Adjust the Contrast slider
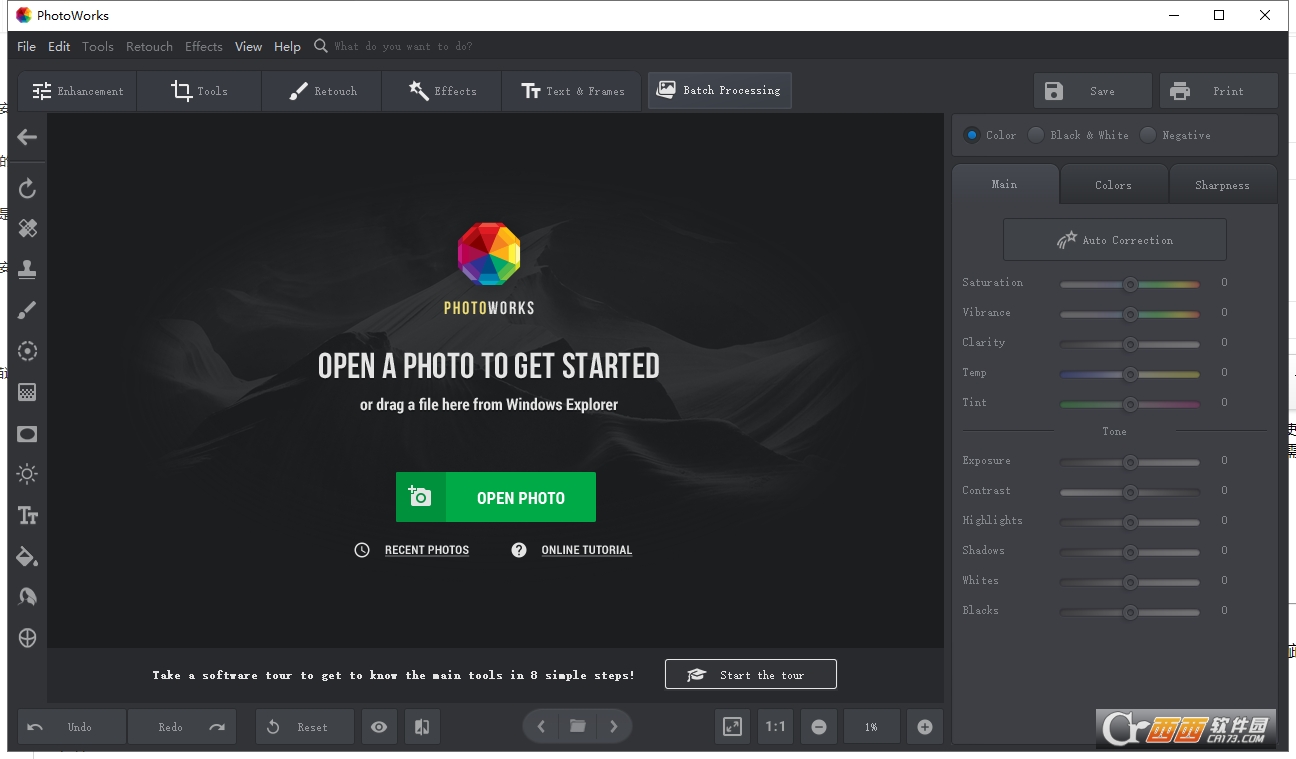This screenshot has width=1296, height=759. [1130, 492]
